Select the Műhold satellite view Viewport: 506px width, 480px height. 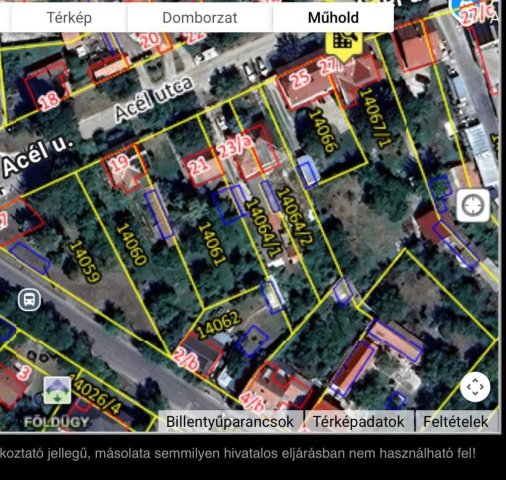pyautogui.click(x=333, y=18)
